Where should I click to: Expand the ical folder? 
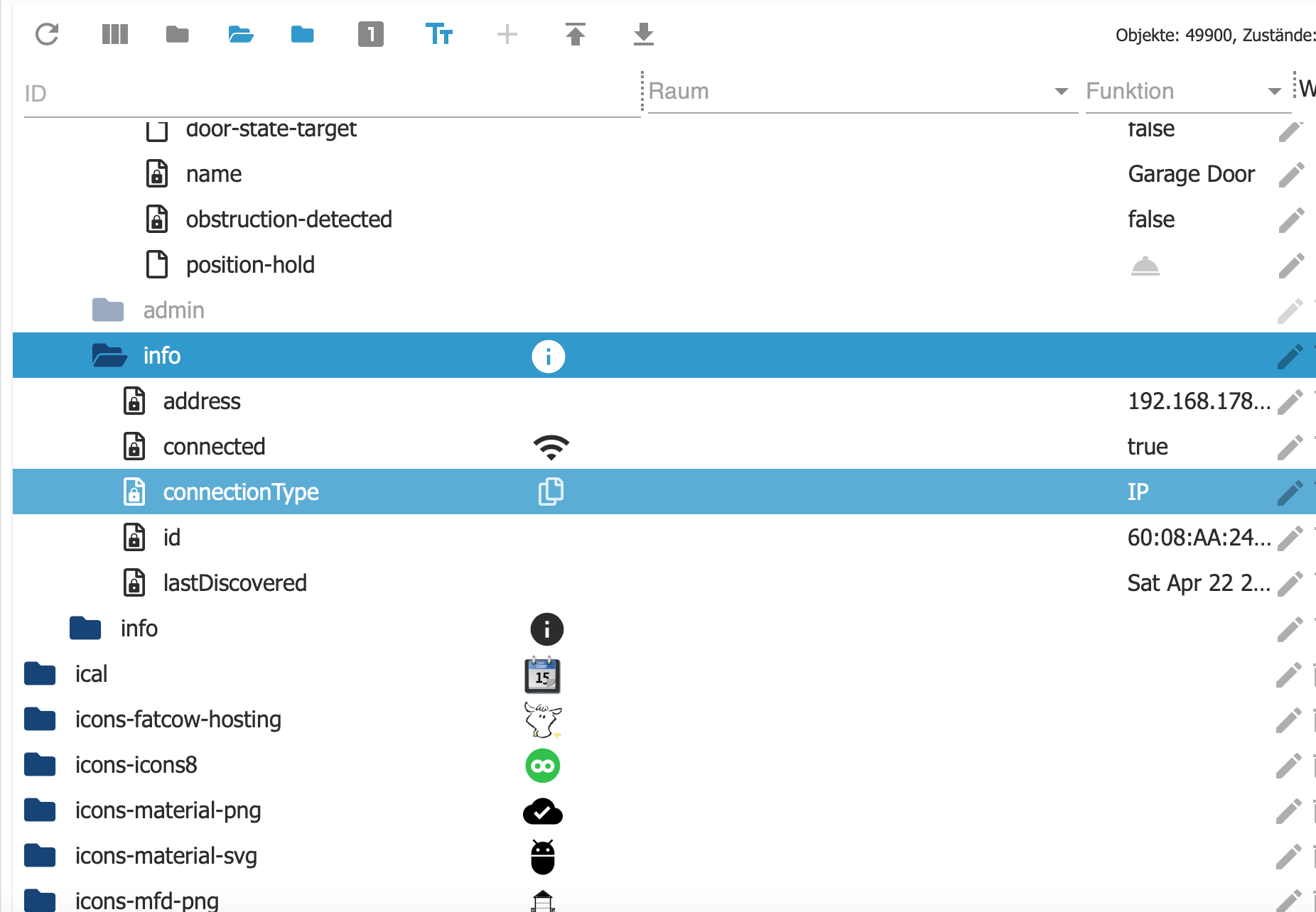(x=40, y=673)
